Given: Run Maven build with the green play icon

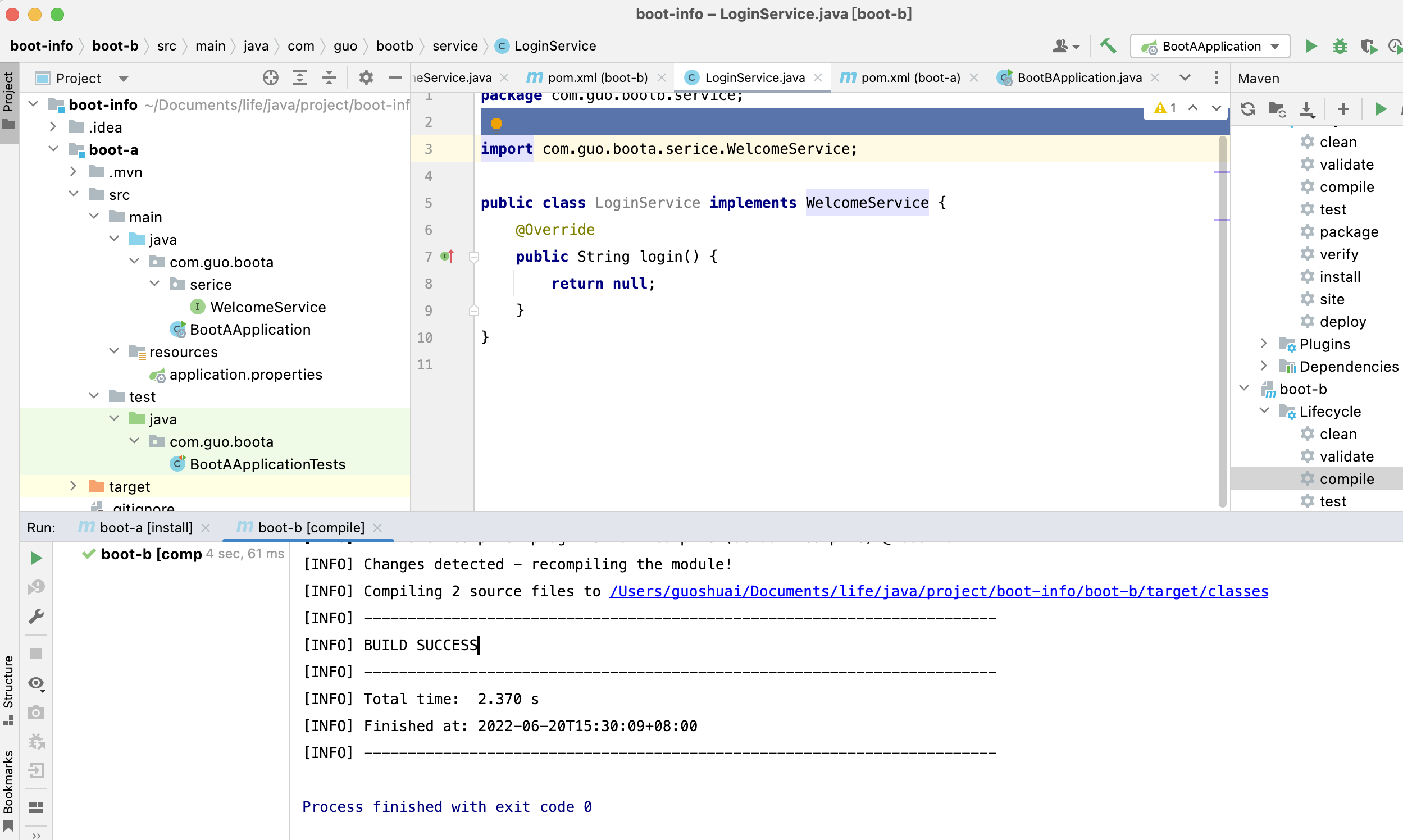Looking at the screenshot, I should 1381,109.
